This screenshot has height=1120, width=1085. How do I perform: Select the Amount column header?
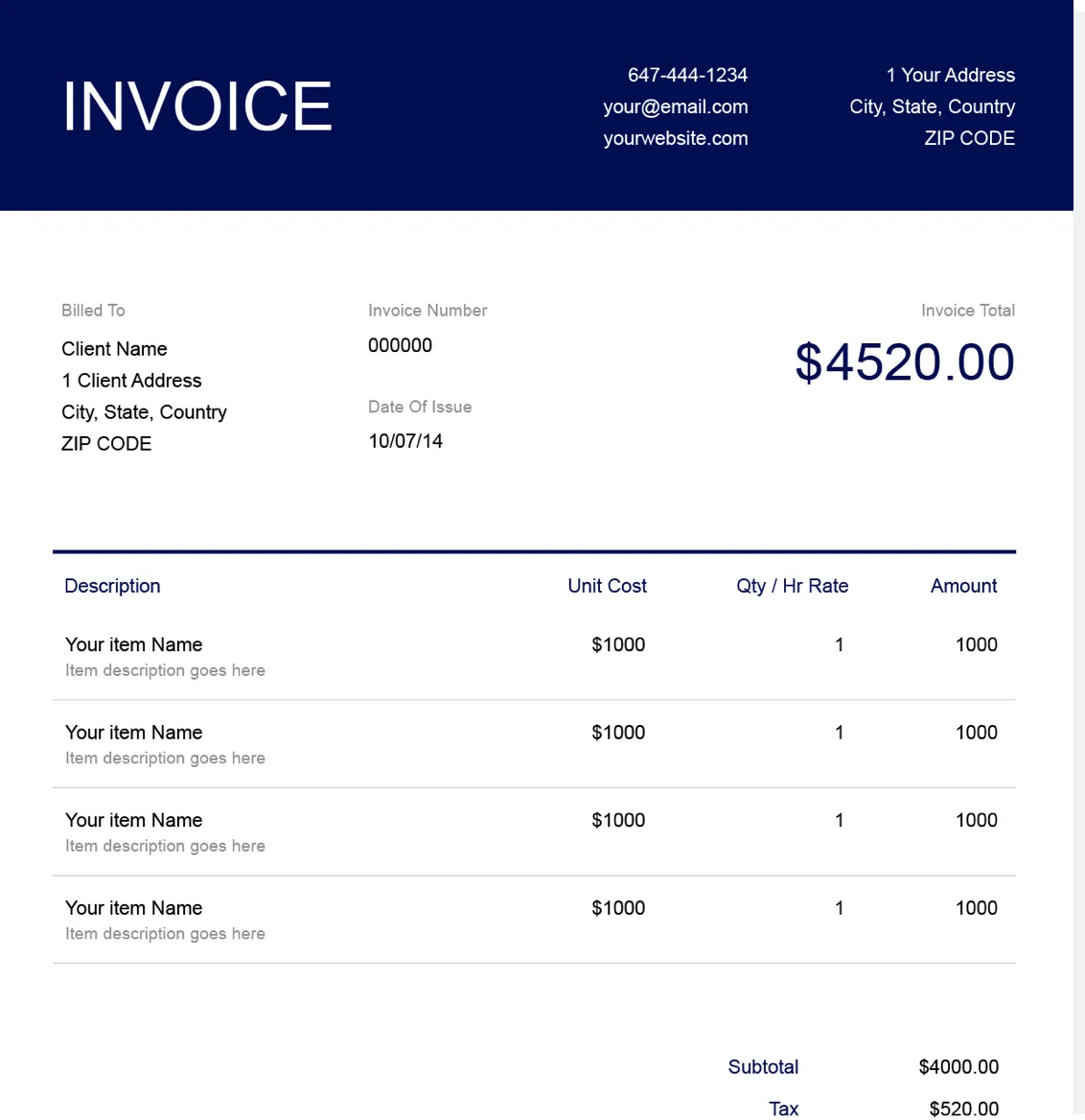[963, 586]
